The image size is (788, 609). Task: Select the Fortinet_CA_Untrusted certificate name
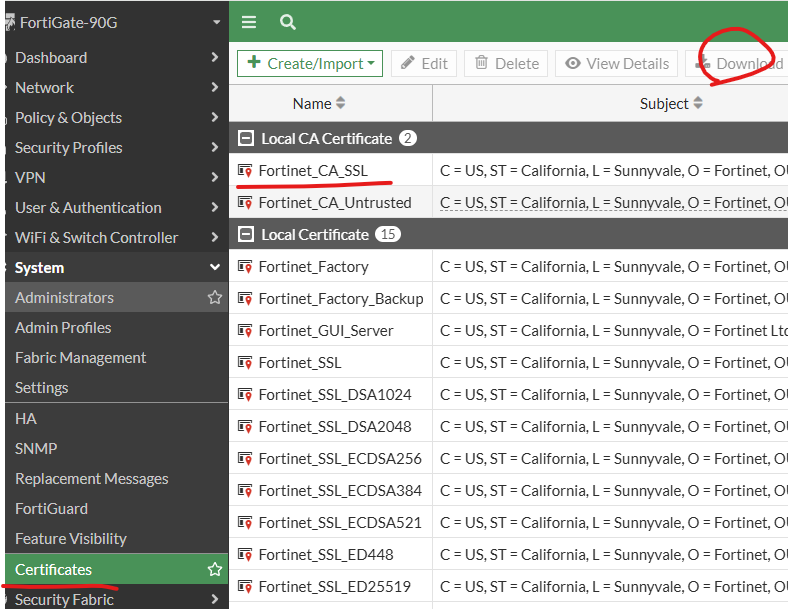[335, 202]
